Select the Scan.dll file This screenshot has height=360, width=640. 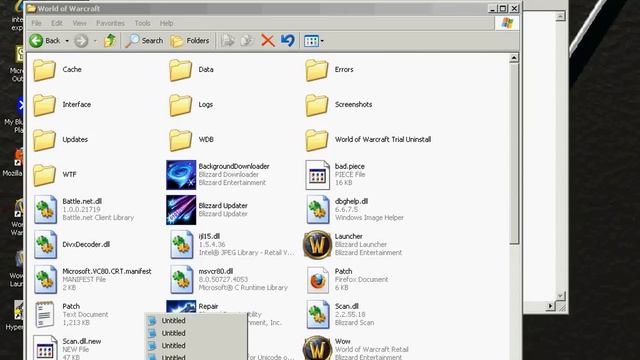pyautogui.click(x=340, y=315)
